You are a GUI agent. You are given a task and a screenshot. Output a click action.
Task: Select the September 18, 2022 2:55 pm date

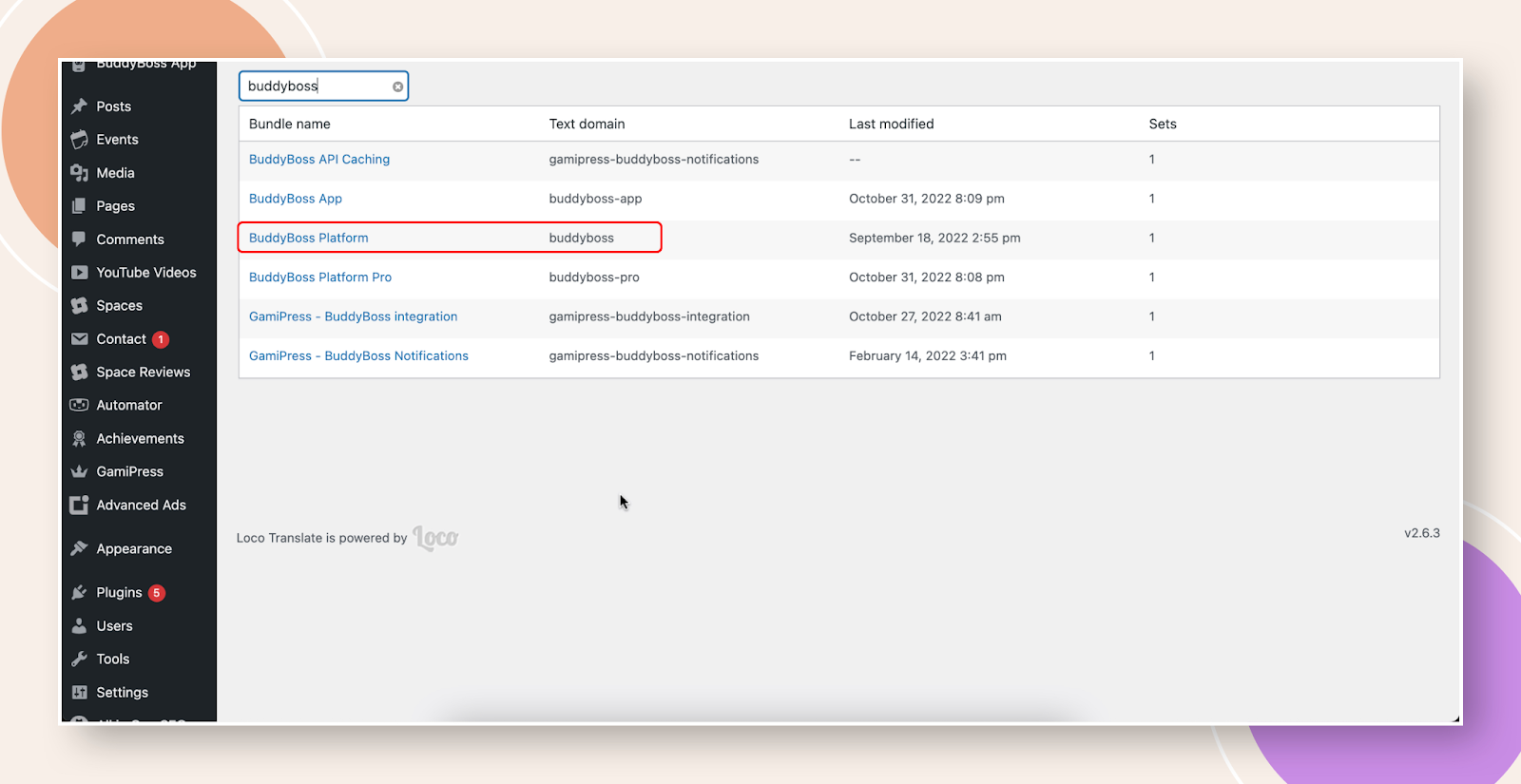(x=934, y=238)
